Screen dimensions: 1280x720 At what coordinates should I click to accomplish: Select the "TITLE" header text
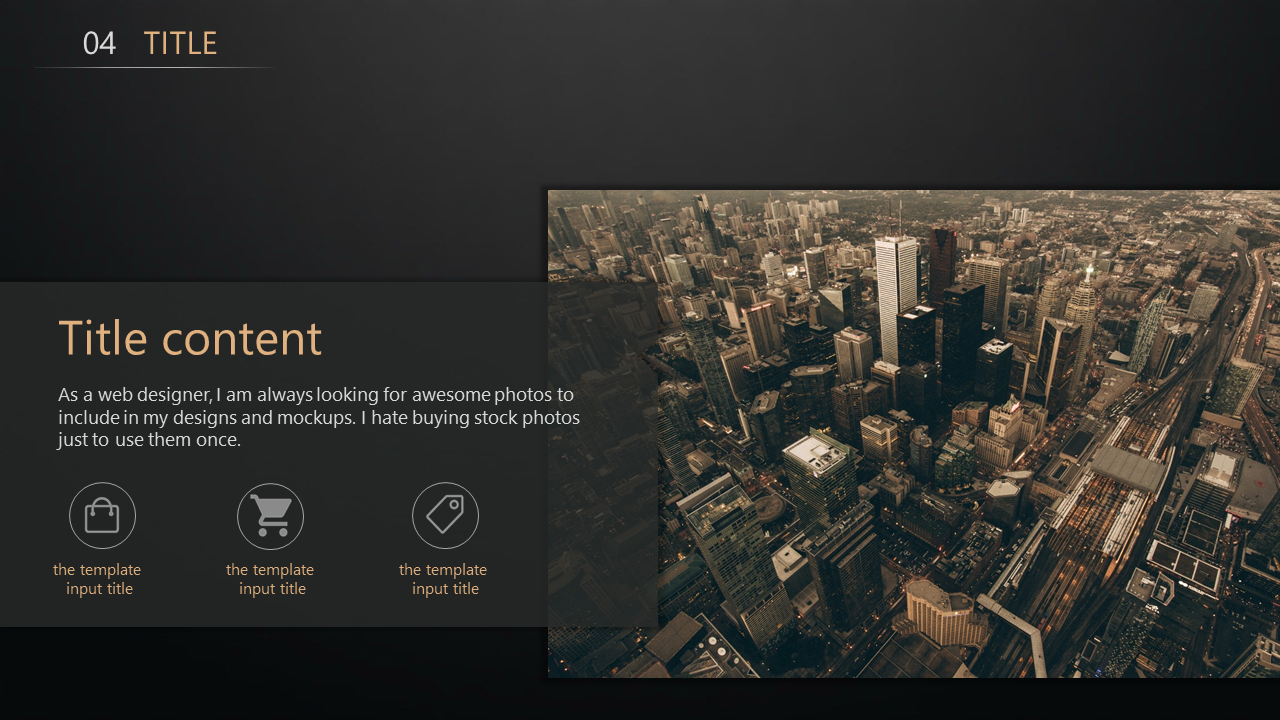pyautogui.click(x=180, y=43)
